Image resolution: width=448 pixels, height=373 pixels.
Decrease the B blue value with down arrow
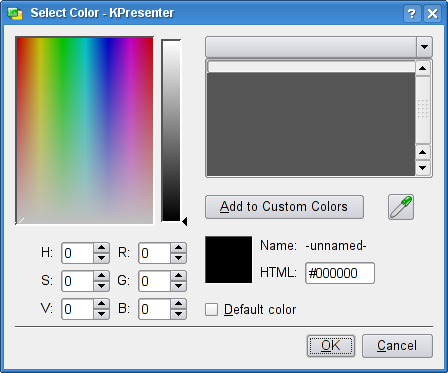[x=178, y=314]
